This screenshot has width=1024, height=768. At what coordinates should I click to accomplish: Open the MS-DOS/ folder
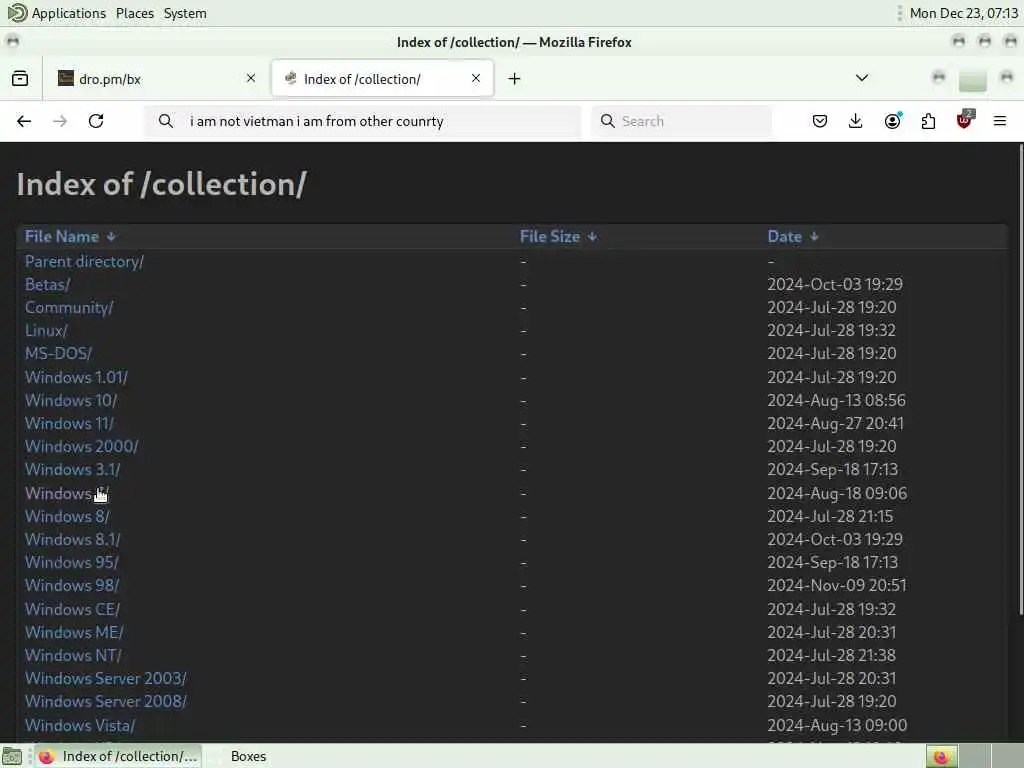click(x=58, y=353)
